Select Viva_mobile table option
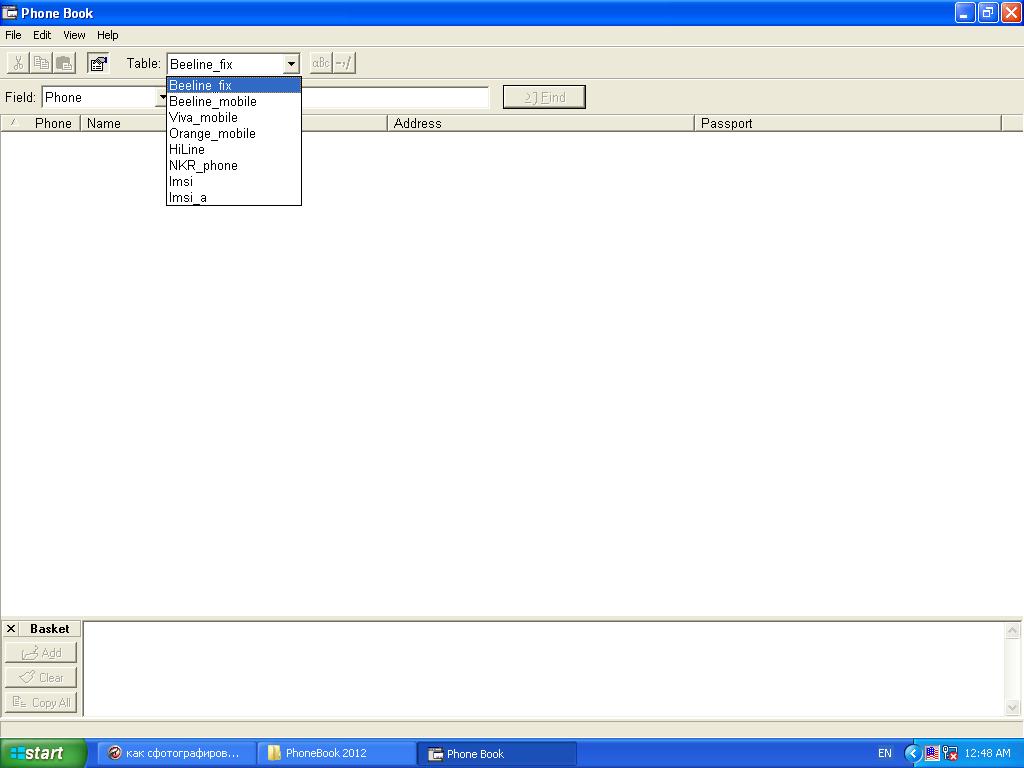 234,118
